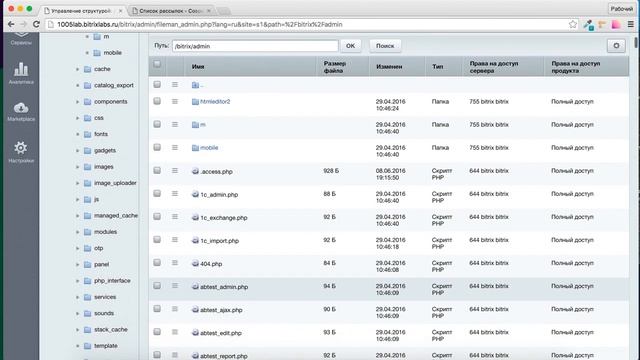The image size is (640, 360).
Task: Check the box for 1c_admin.php
Action: click(157, 193)
